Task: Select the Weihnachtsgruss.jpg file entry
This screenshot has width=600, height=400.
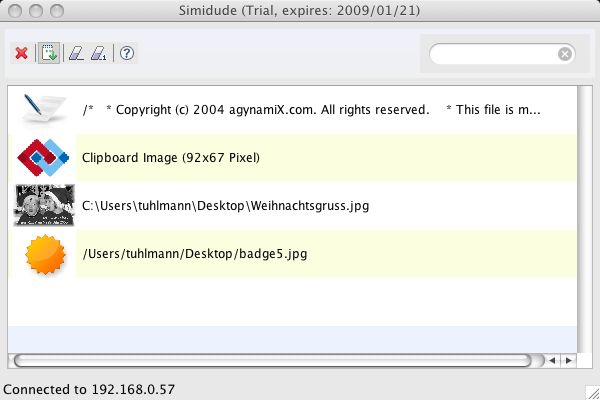Action: [225, 206]
